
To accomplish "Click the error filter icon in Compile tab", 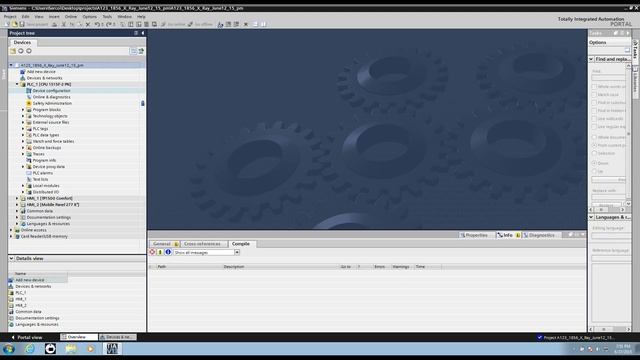I will (152, 252).
